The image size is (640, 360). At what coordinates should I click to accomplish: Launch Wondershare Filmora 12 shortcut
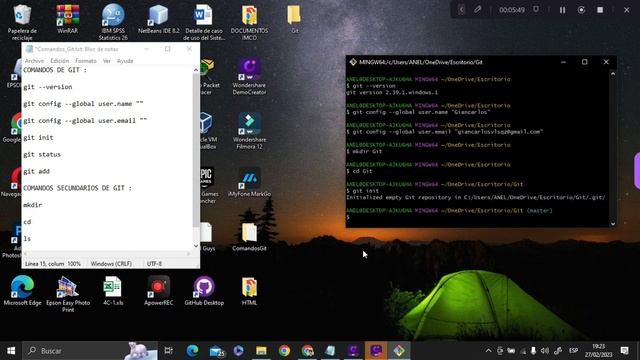(249, 131)
